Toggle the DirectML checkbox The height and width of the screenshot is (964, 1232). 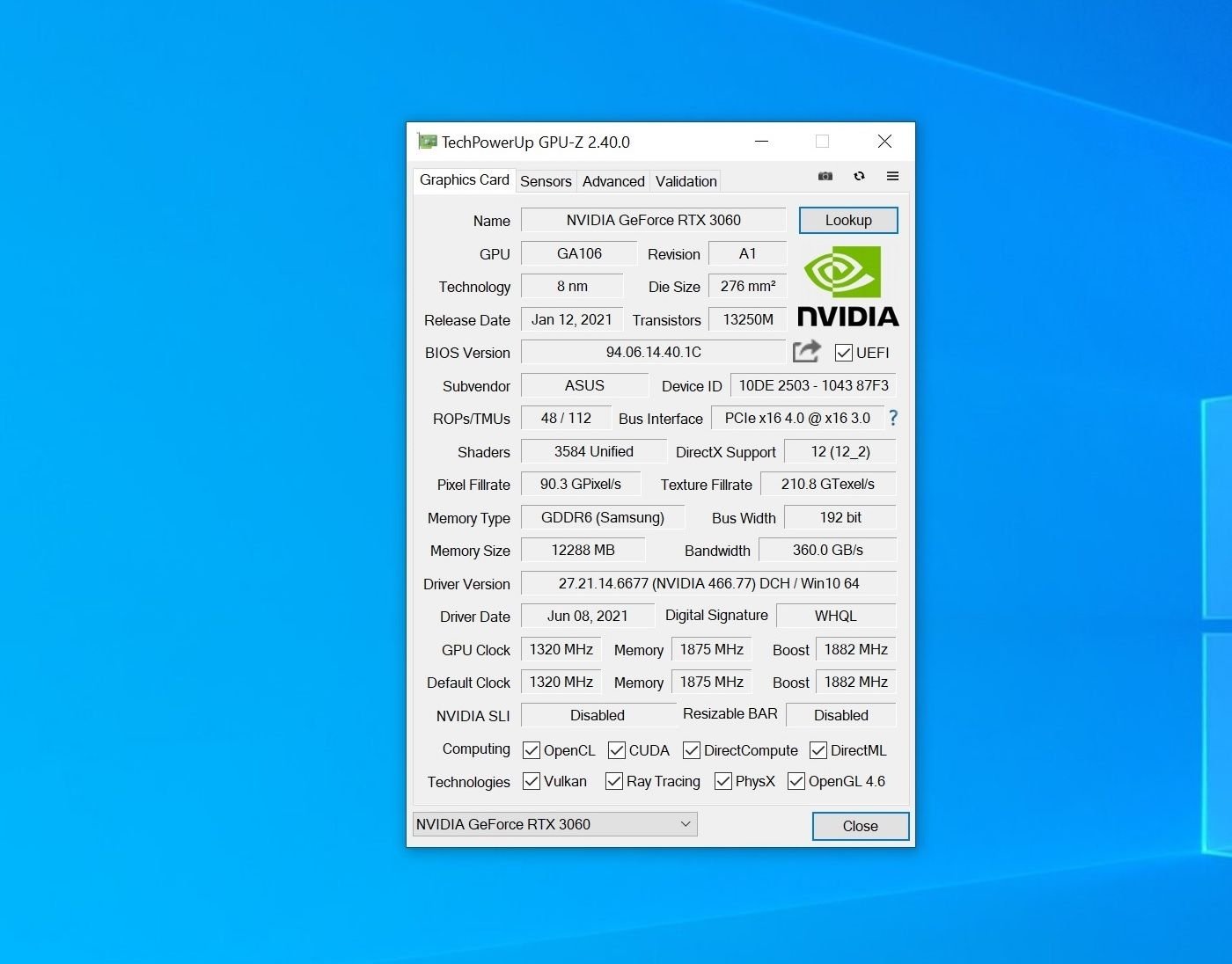coord(818,750)
